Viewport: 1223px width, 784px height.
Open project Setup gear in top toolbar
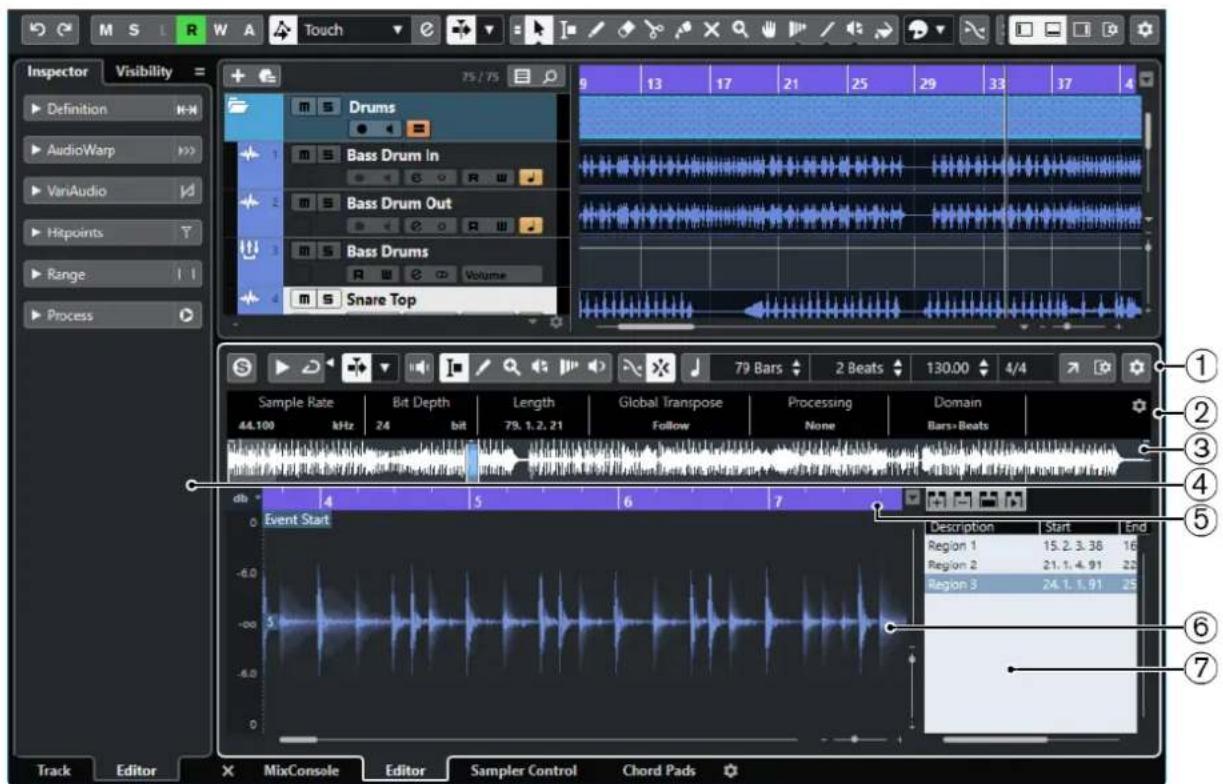[1147, 30]
